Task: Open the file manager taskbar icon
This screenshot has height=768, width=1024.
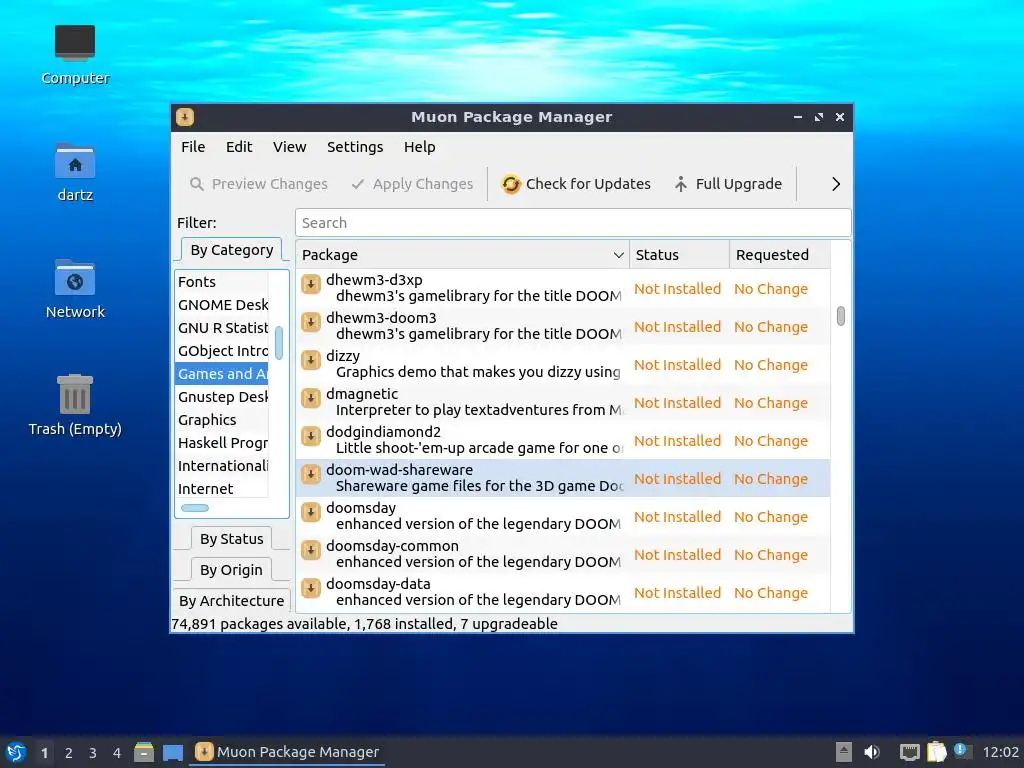Action: (144, 752)
